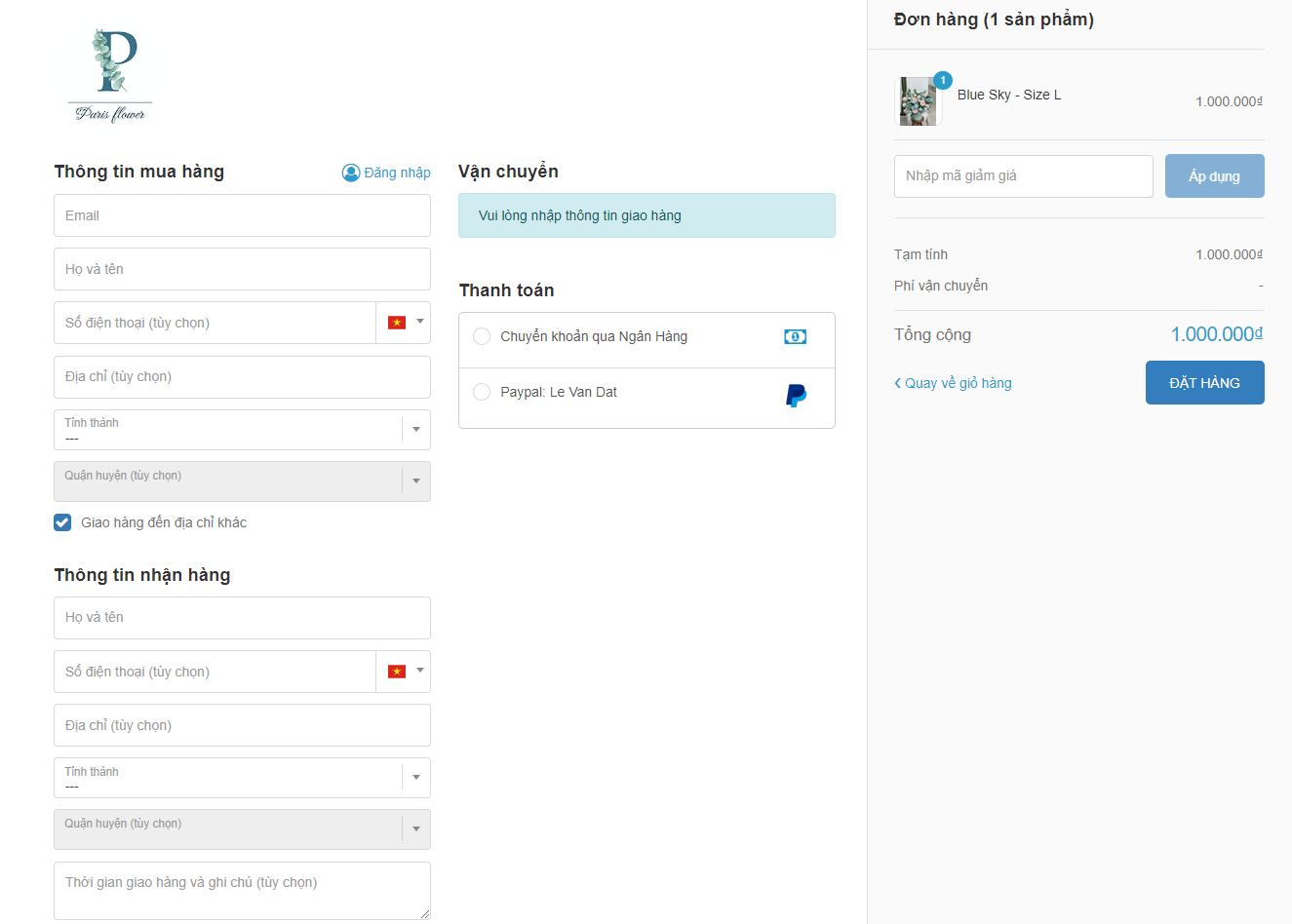
Task: Click the Vietnam flag in buyer phone field
Action: (397, 323)
